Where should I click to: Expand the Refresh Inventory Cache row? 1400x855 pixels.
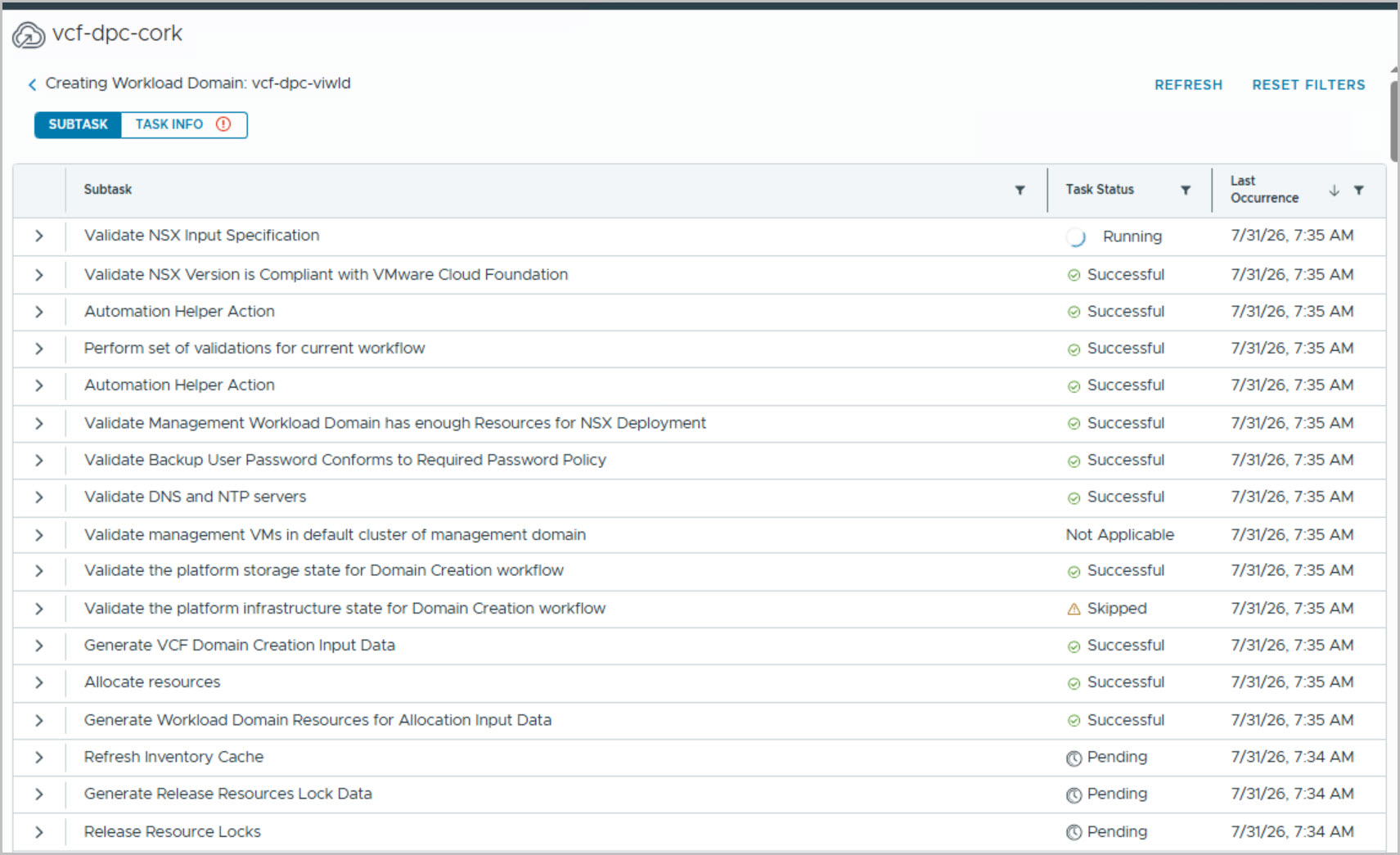[x=39, y=758]
